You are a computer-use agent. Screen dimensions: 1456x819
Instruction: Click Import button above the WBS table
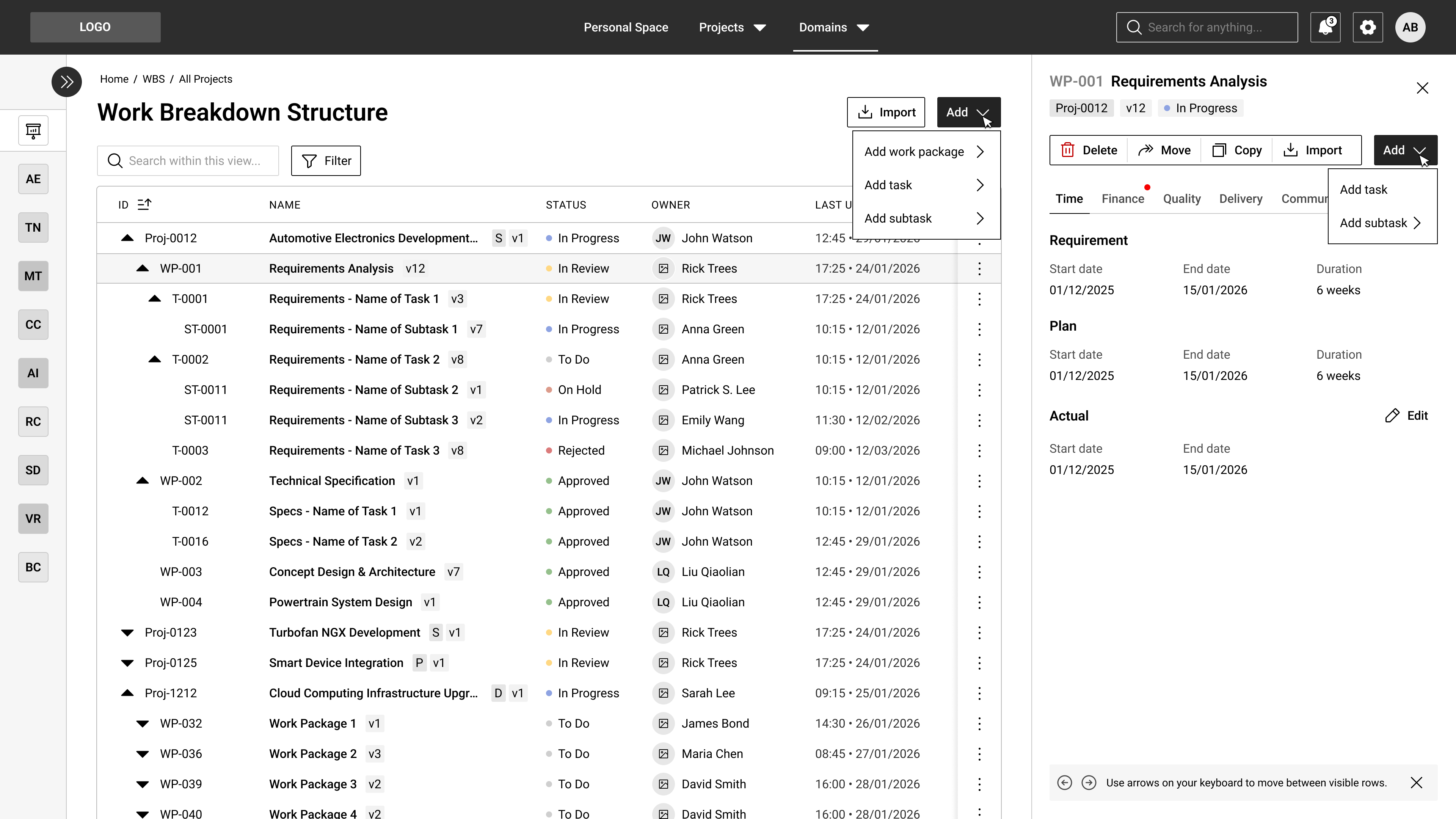pyautogui.click(x=886, y=113)
